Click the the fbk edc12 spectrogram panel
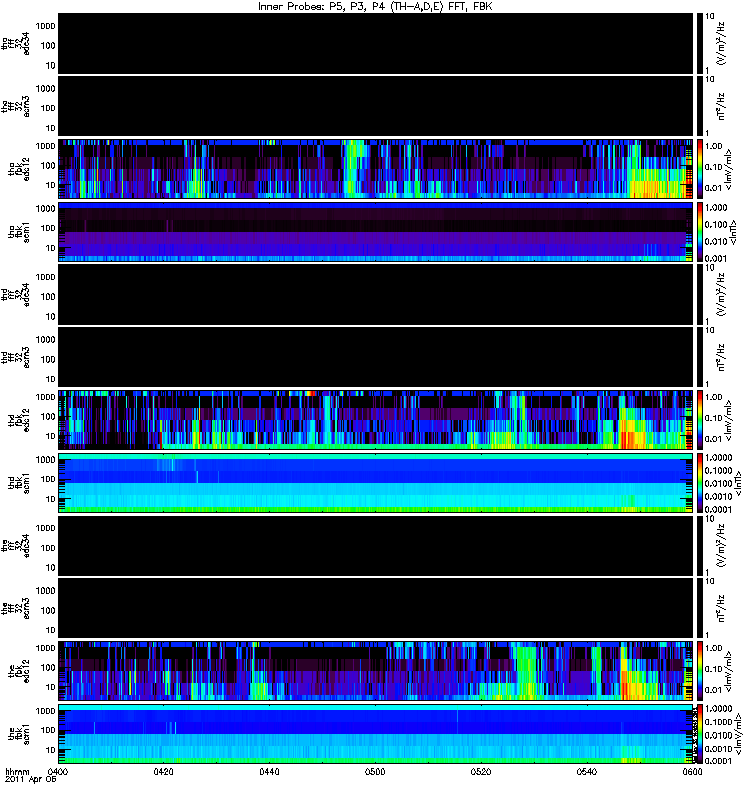 pyautogui.click(x=376, y=671)
